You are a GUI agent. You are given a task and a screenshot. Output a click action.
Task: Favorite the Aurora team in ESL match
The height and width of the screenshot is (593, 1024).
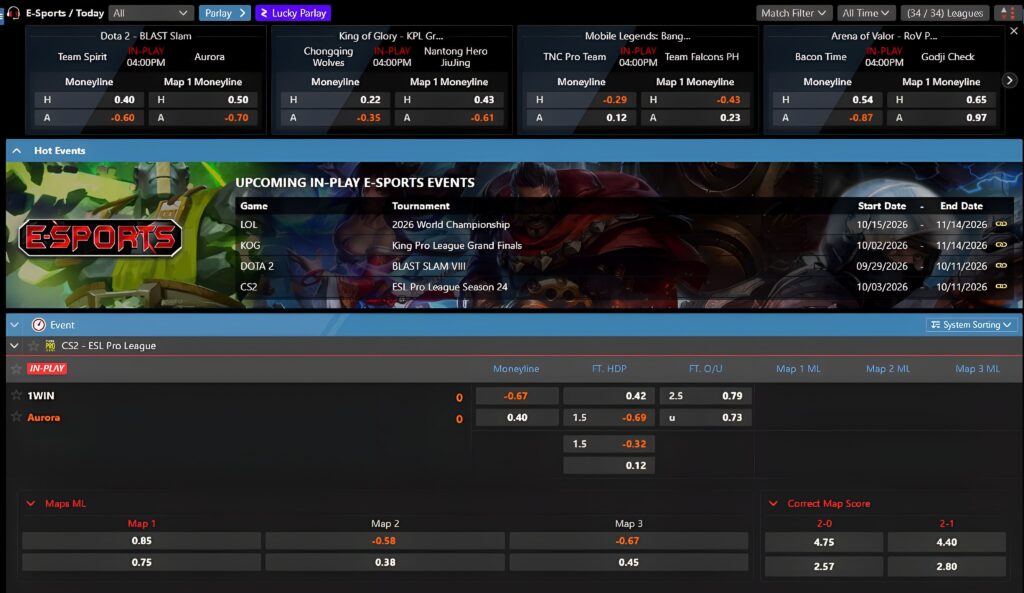coord(16,417)
